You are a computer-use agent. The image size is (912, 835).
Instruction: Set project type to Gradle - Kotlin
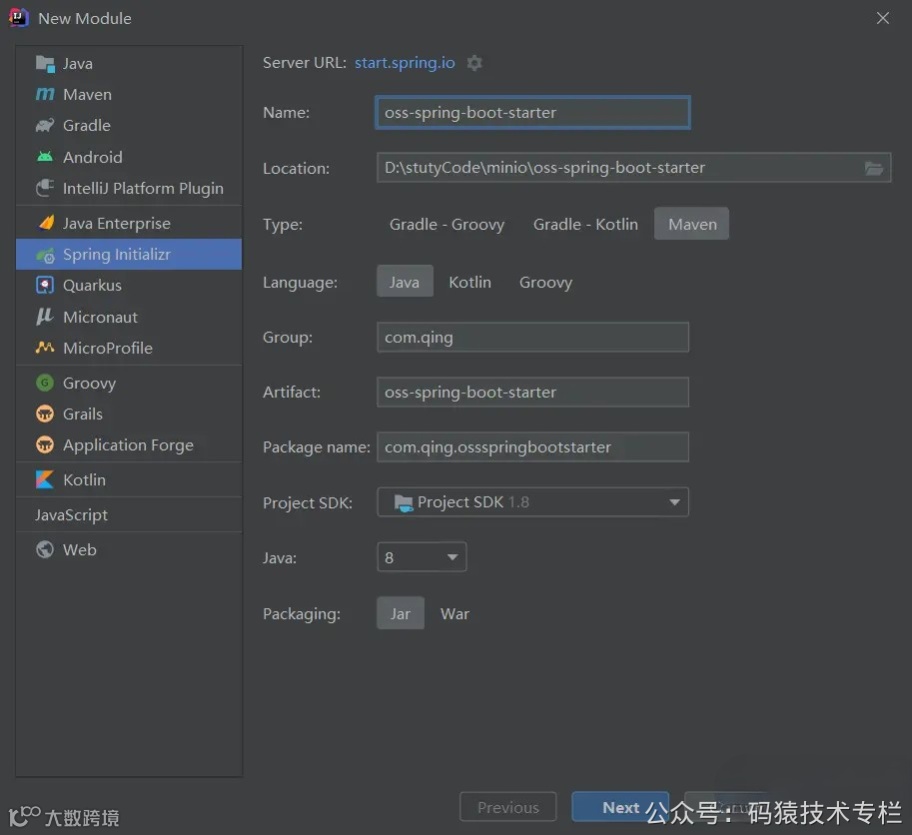pyautogui.click(x=585, y=224)
